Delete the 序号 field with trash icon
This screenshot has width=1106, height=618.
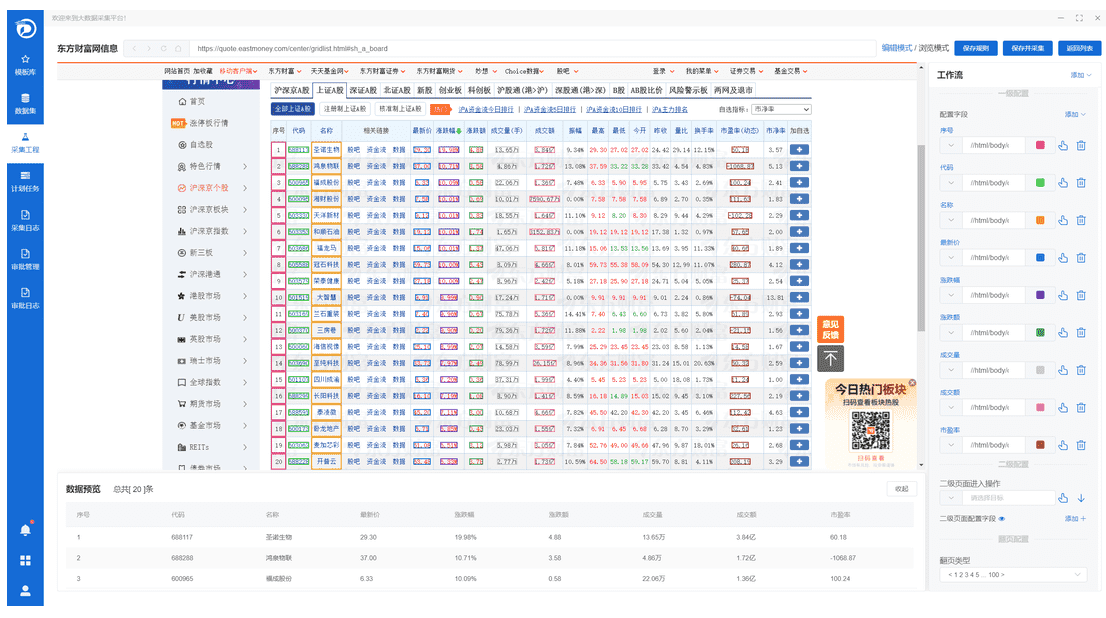(1081, 145)
